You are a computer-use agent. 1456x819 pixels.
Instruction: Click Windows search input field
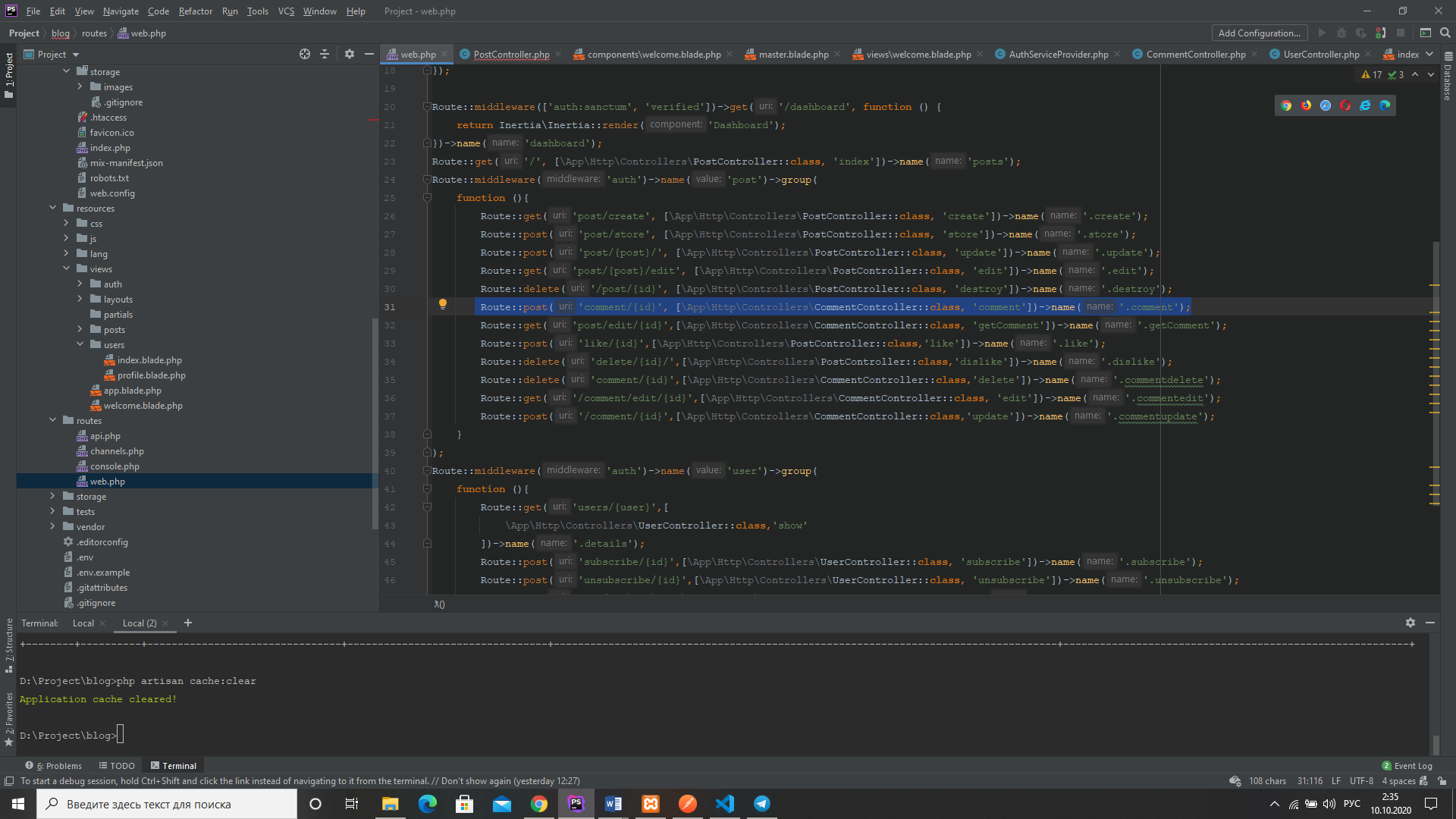[x=167, y=804]
